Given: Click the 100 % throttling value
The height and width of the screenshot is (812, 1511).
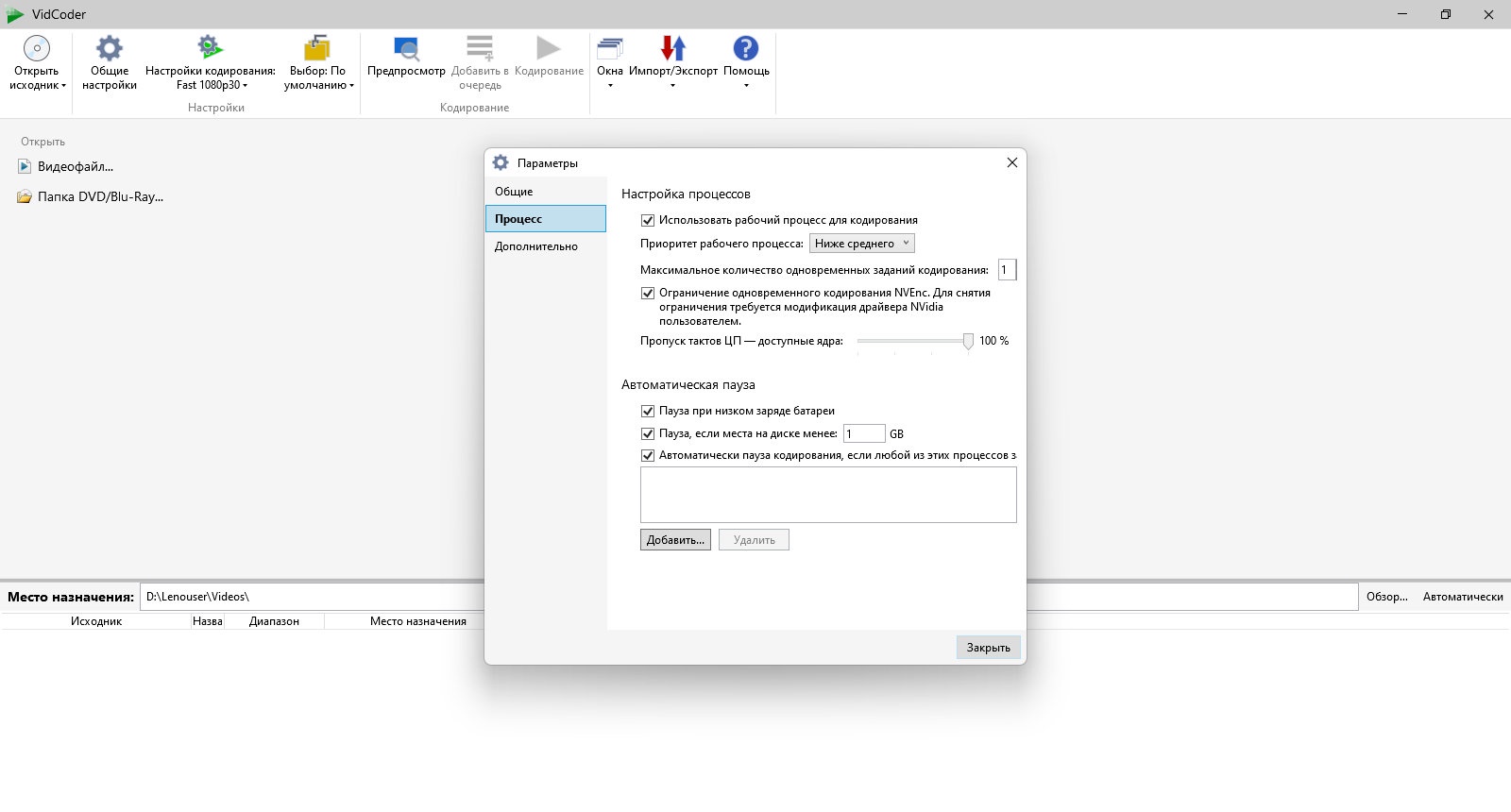Looking at the screenshot, I should pos(993,341).
